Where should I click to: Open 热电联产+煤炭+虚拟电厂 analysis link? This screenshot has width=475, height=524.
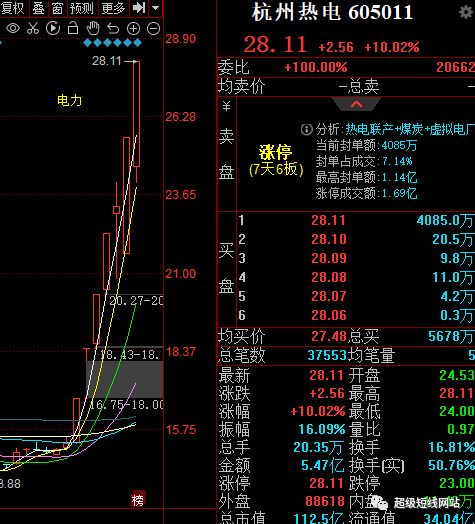pyautogui.click(x=410, y=129)
